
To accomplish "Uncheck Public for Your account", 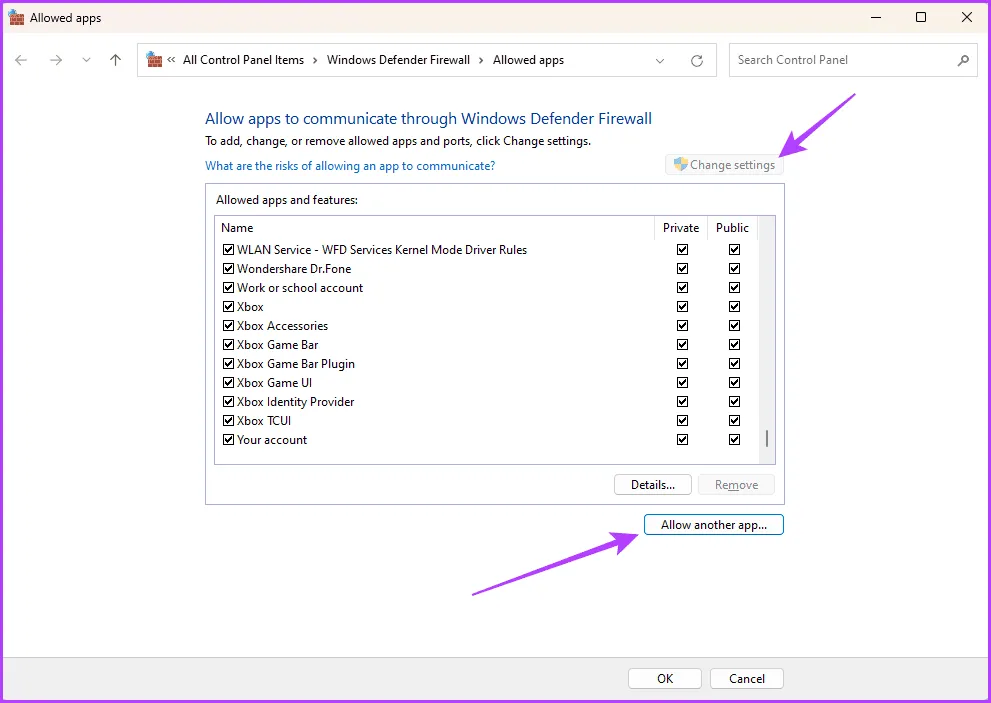I will pos(734,439).
